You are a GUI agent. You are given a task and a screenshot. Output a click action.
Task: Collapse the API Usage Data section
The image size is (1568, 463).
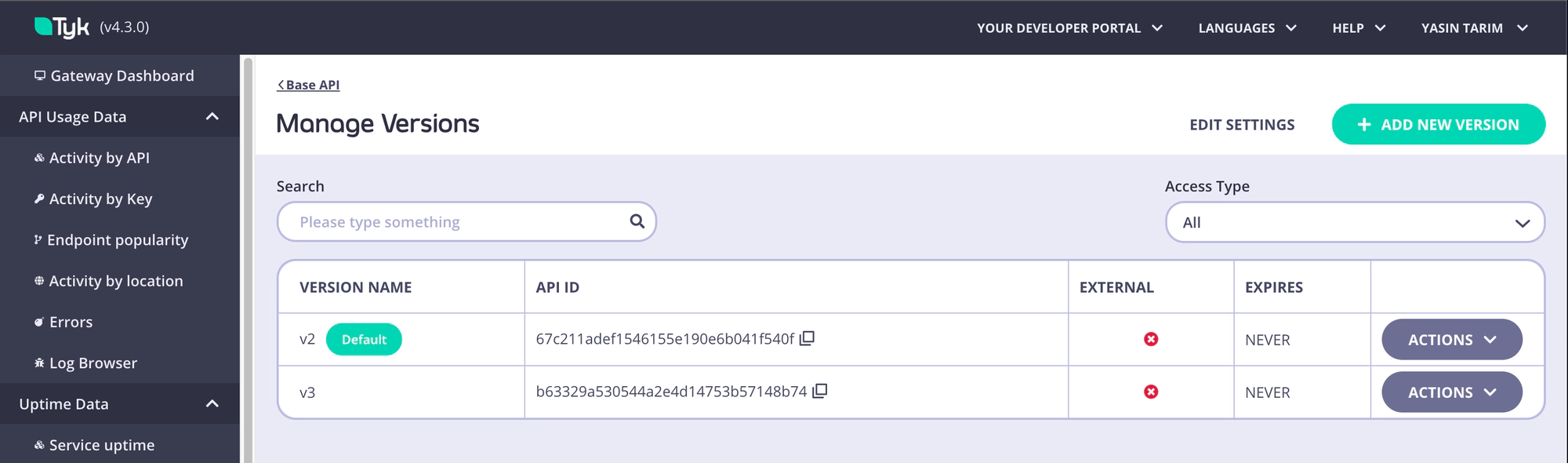click(x=212, y=115)
